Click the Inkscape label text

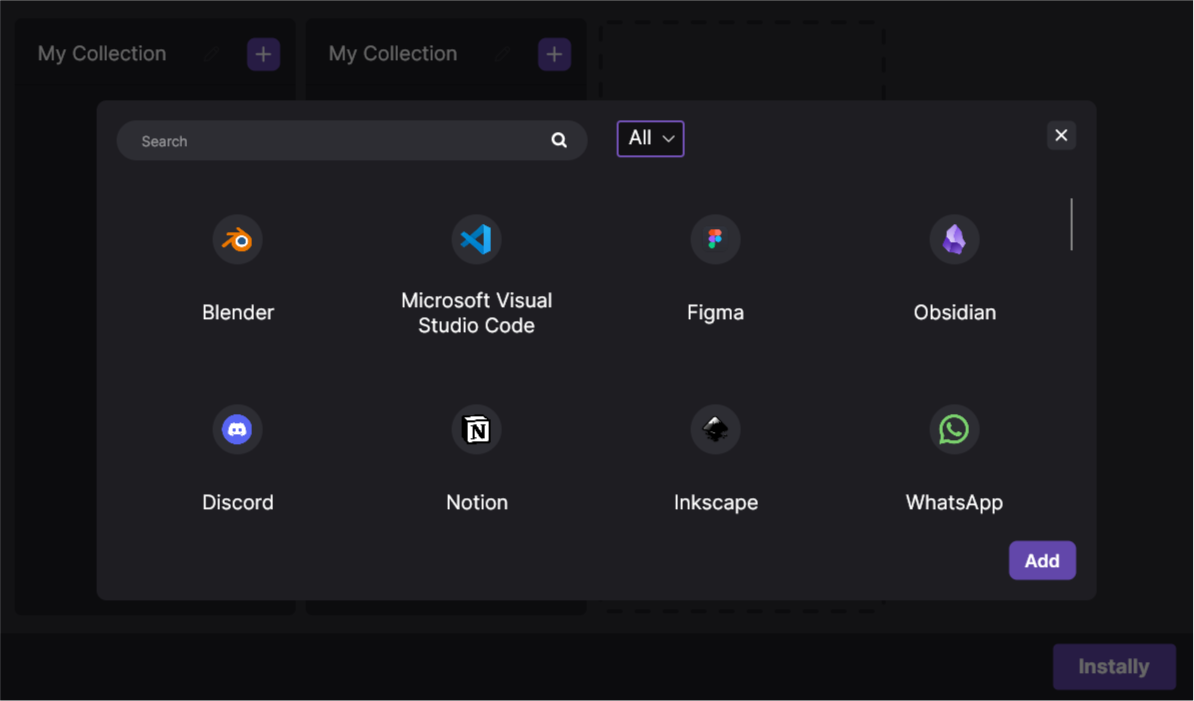click(x=715, y=503)
